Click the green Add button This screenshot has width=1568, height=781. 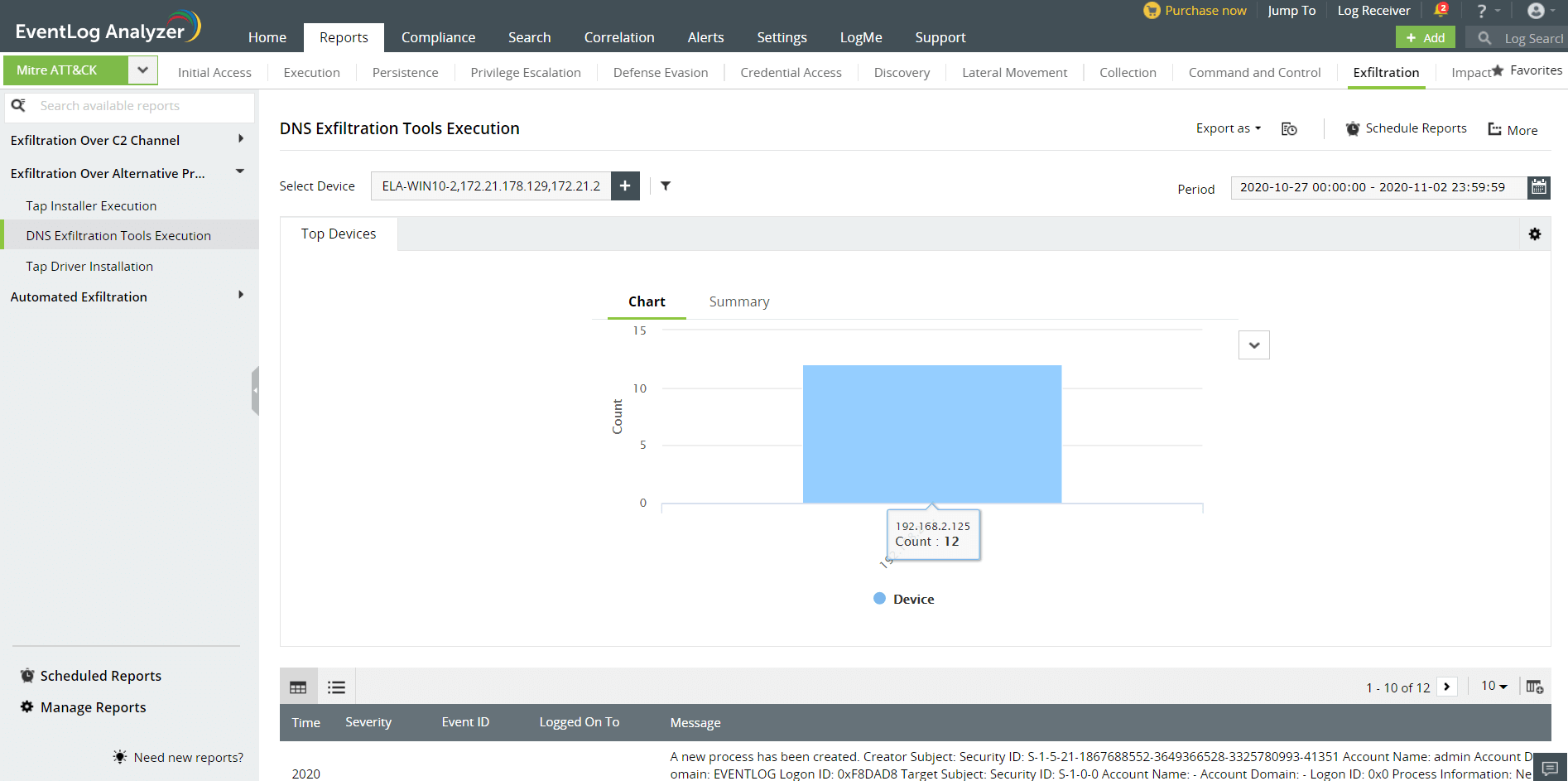click(1426, 37)
